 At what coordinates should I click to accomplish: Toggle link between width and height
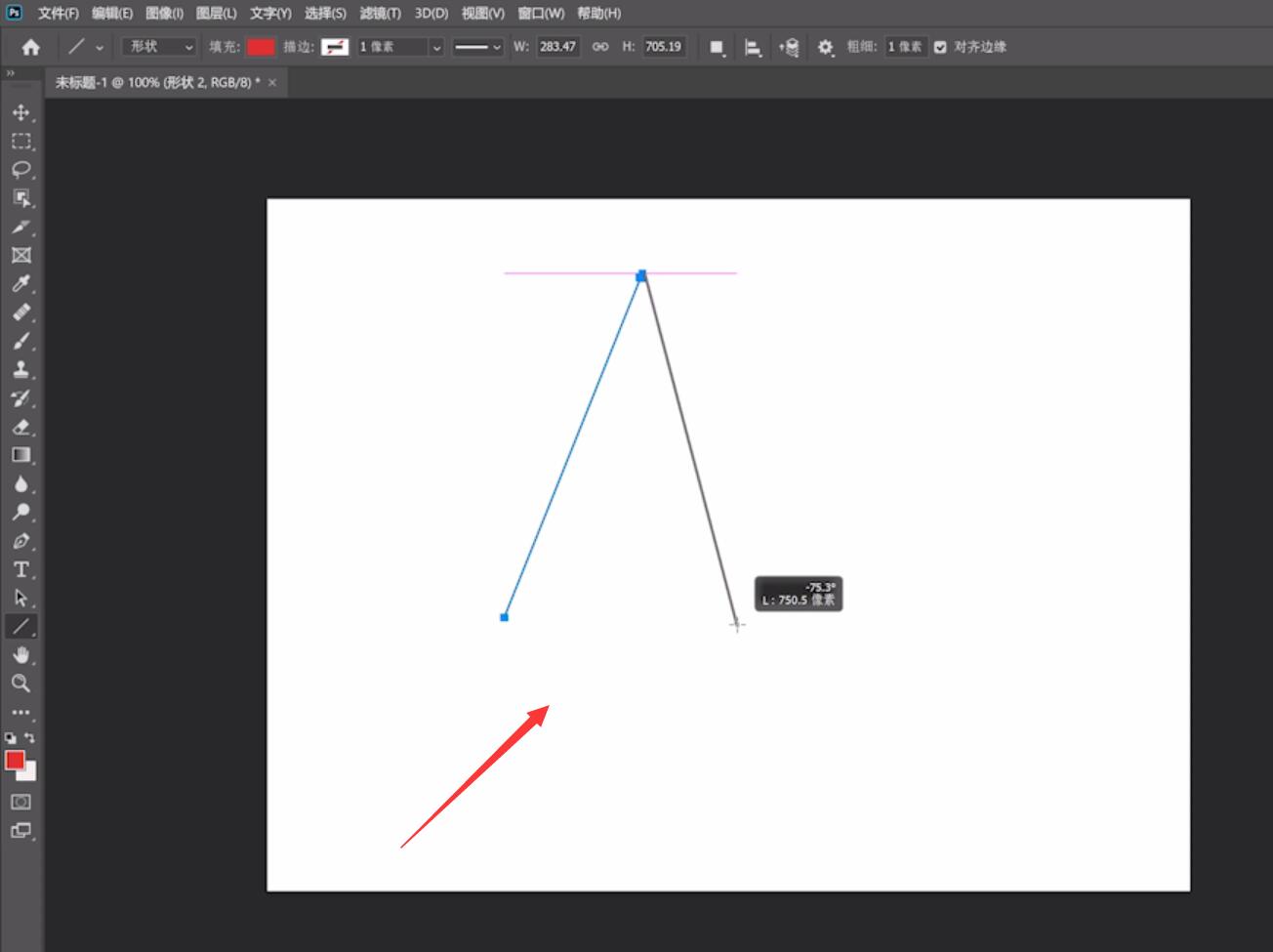tap(600, 47)
